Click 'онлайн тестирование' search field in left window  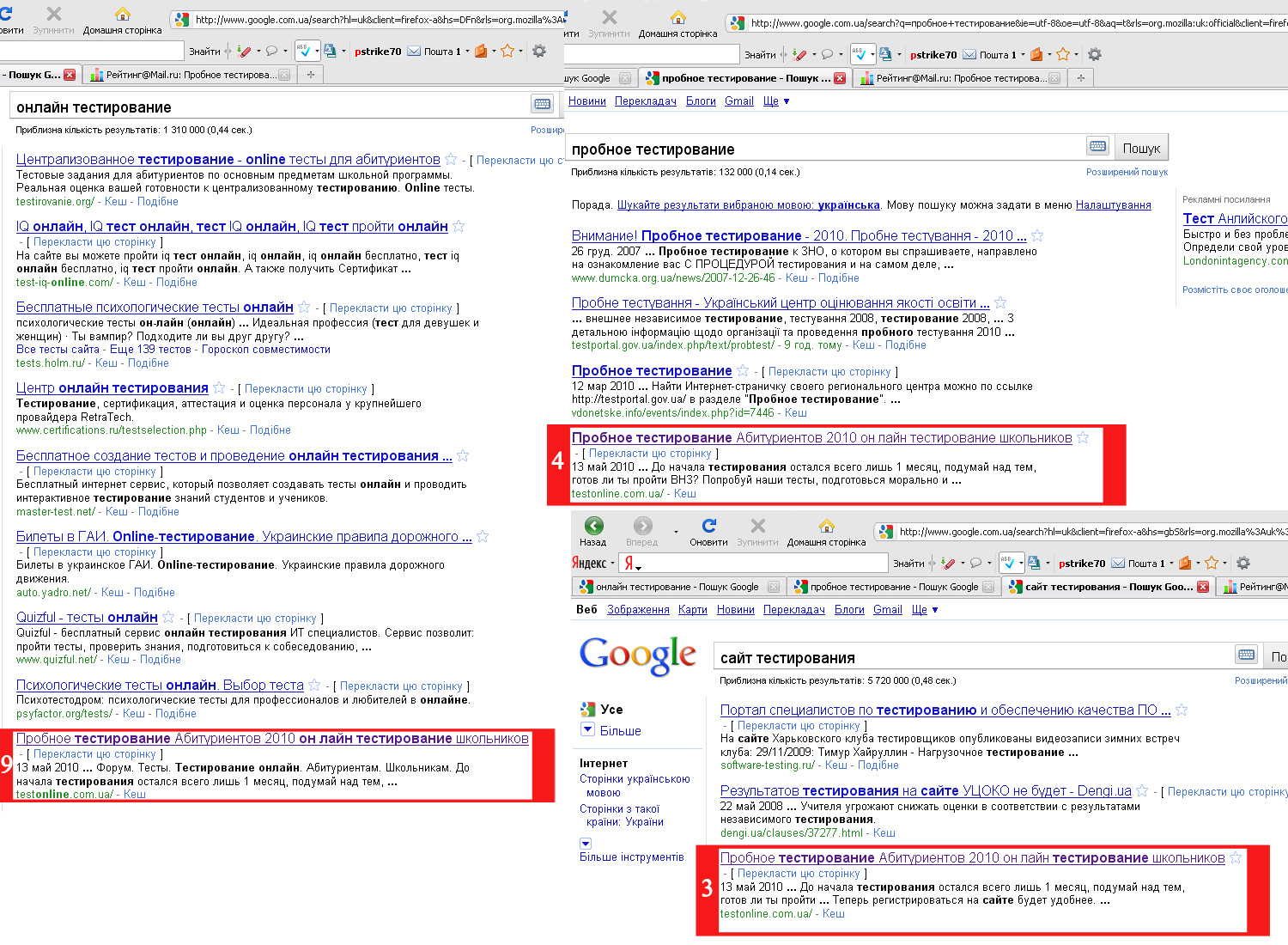coord(270,107)
